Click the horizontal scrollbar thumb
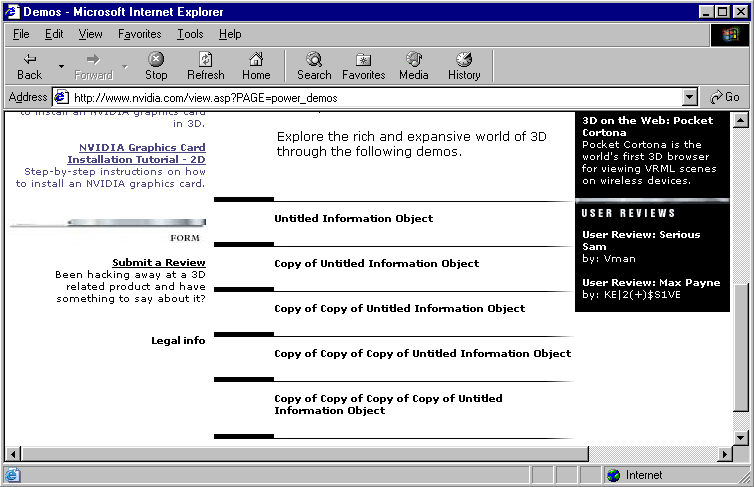 tap(305, 454)
